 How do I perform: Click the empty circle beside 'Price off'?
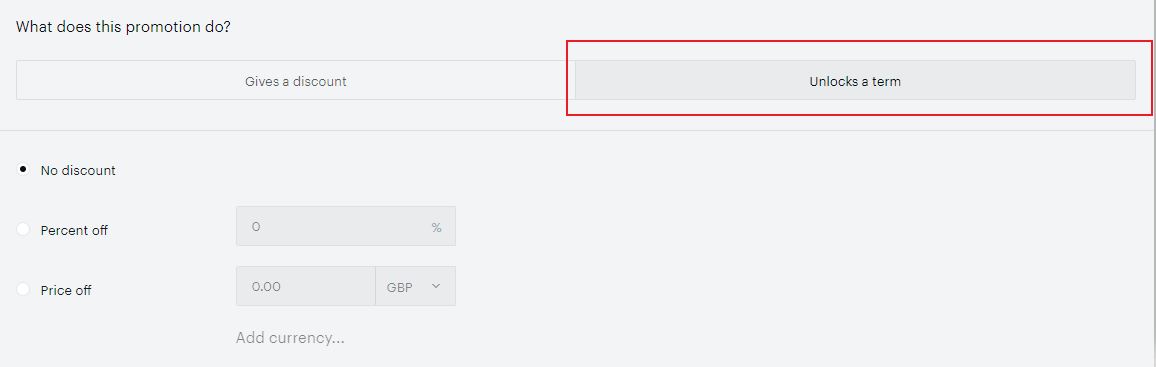pyautogui.click(x=24, y=290)
